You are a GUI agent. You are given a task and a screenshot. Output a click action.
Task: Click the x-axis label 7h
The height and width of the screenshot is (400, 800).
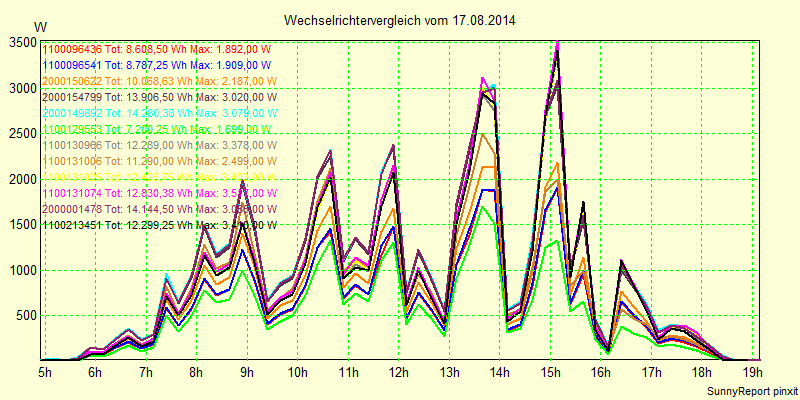146,371
